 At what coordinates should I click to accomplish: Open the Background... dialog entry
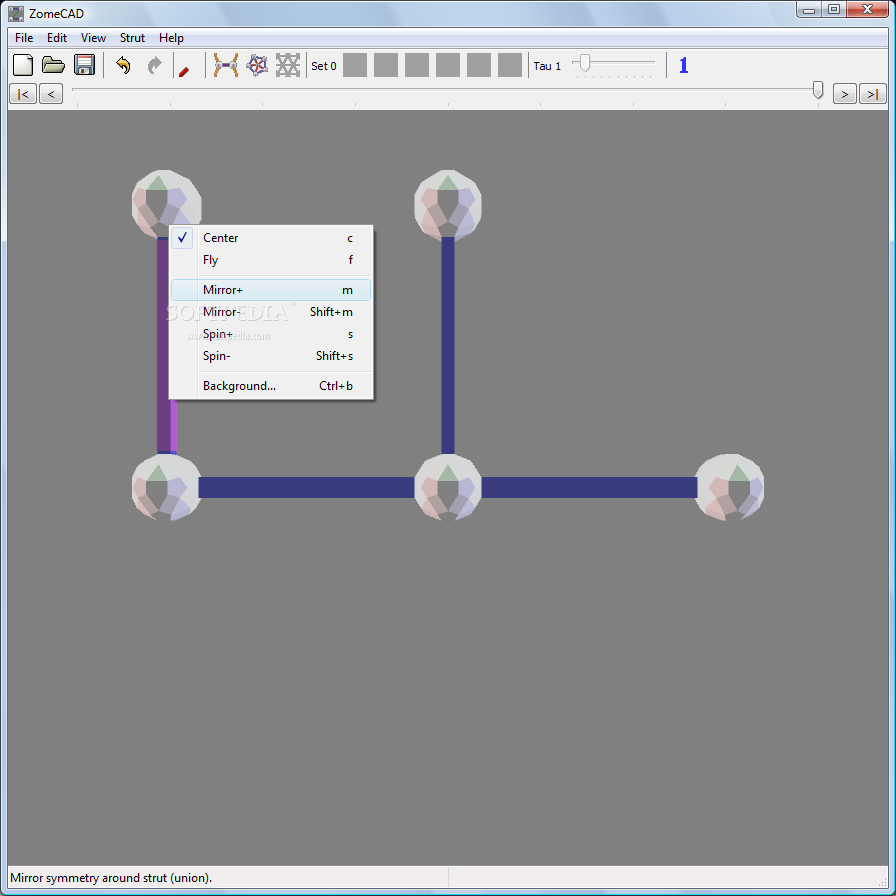coord(271,386)
